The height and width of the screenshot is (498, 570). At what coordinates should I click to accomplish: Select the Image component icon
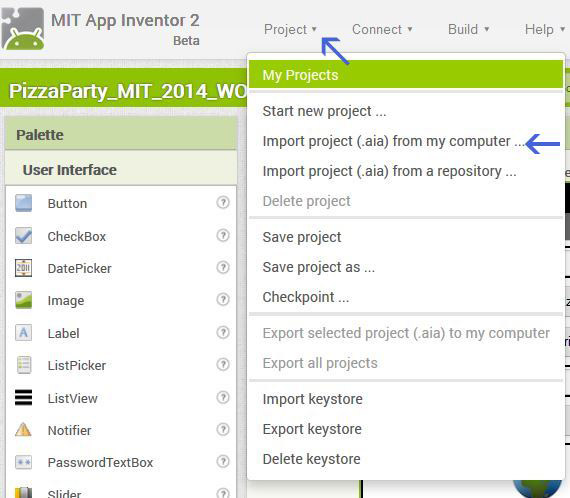[23, 300]
